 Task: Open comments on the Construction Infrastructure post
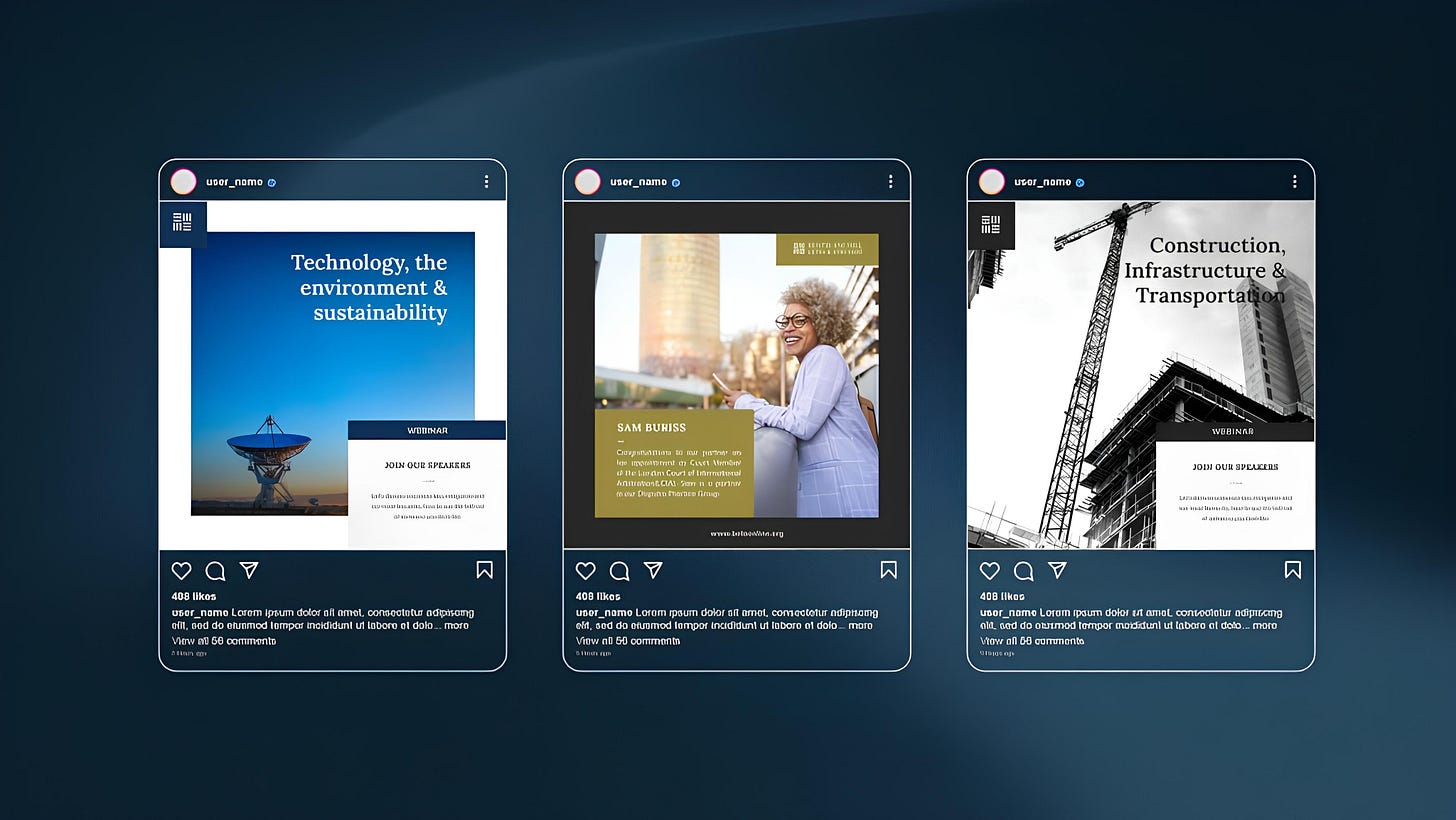(1023, 571)
